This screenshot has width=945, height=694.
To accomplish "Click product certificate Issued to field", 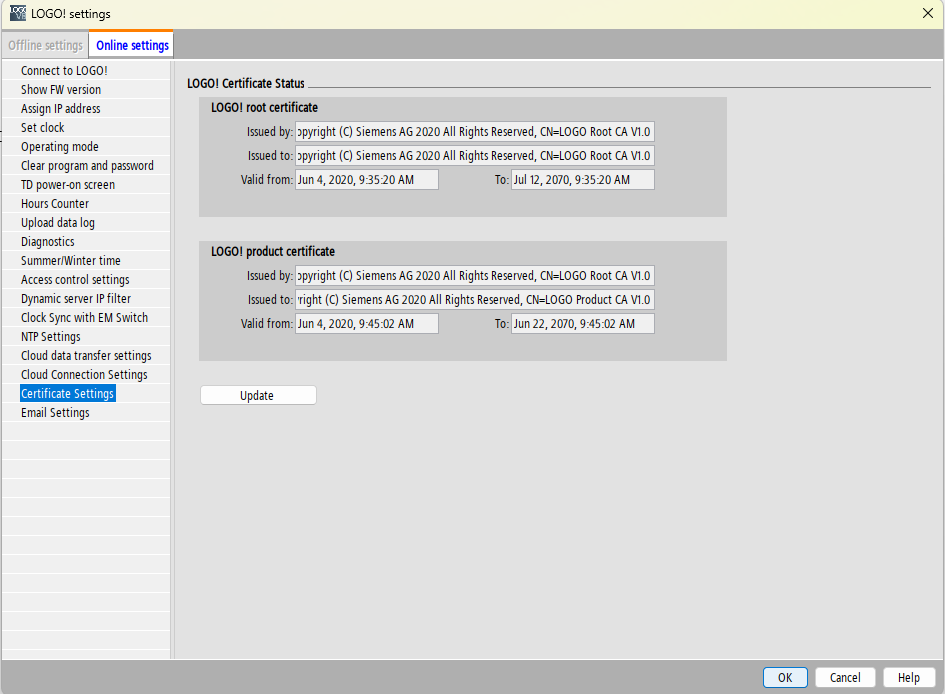I will tap(474, 299).
